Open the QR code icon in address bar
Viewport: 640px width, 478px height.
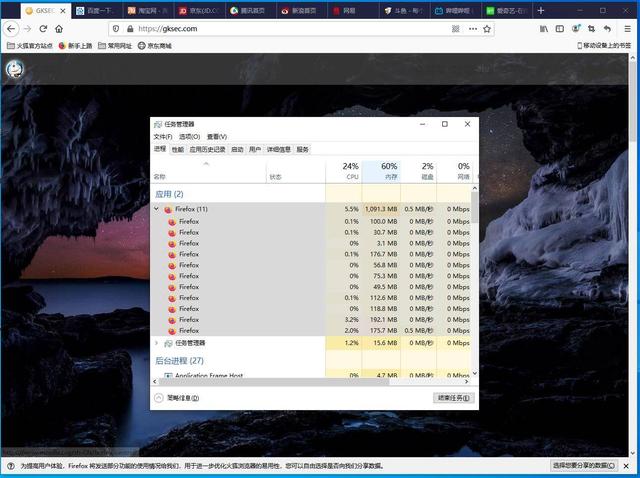[456, 29]
